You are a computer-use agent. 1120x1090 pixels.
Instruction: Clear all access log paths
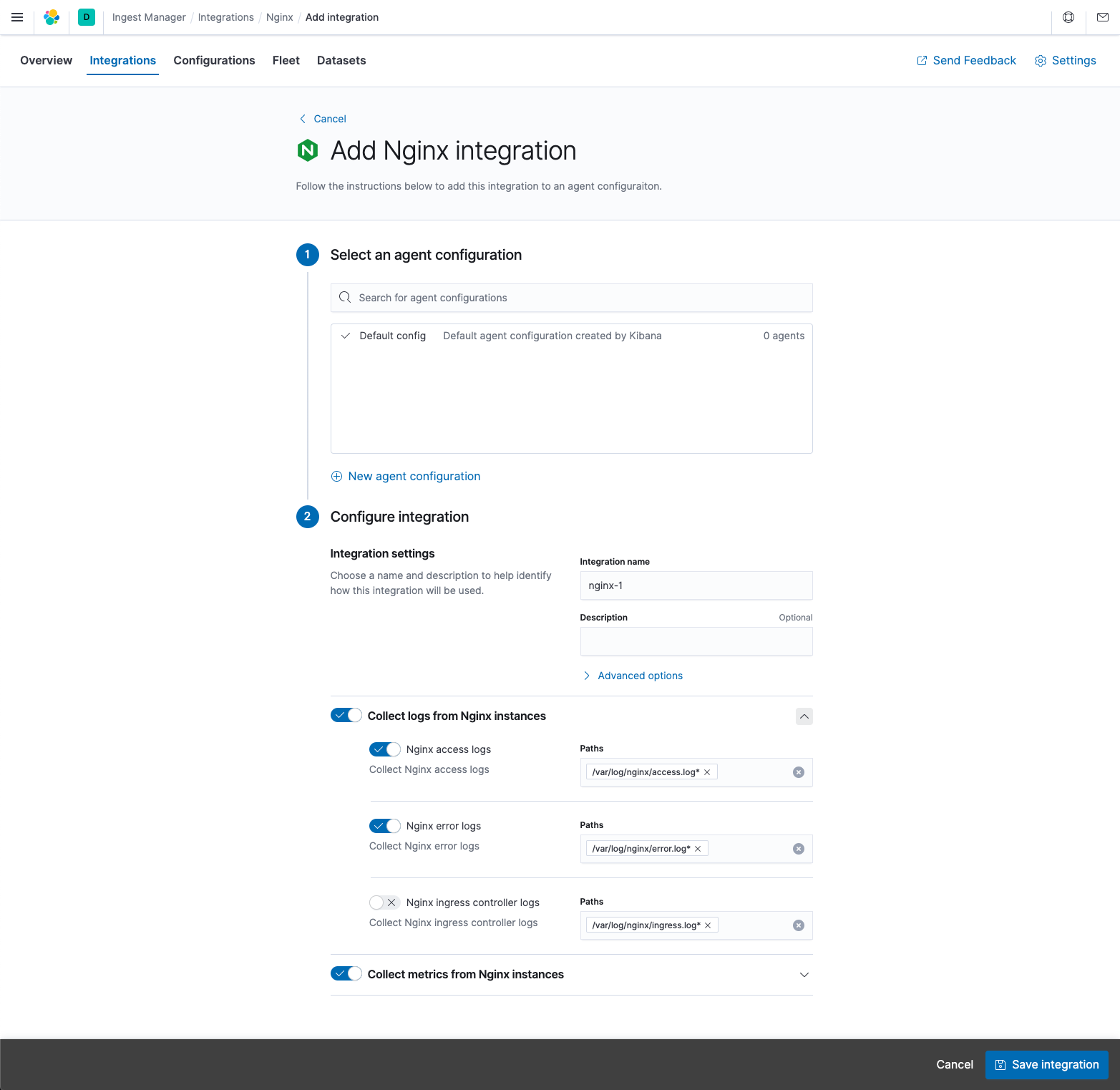(799, 772)
